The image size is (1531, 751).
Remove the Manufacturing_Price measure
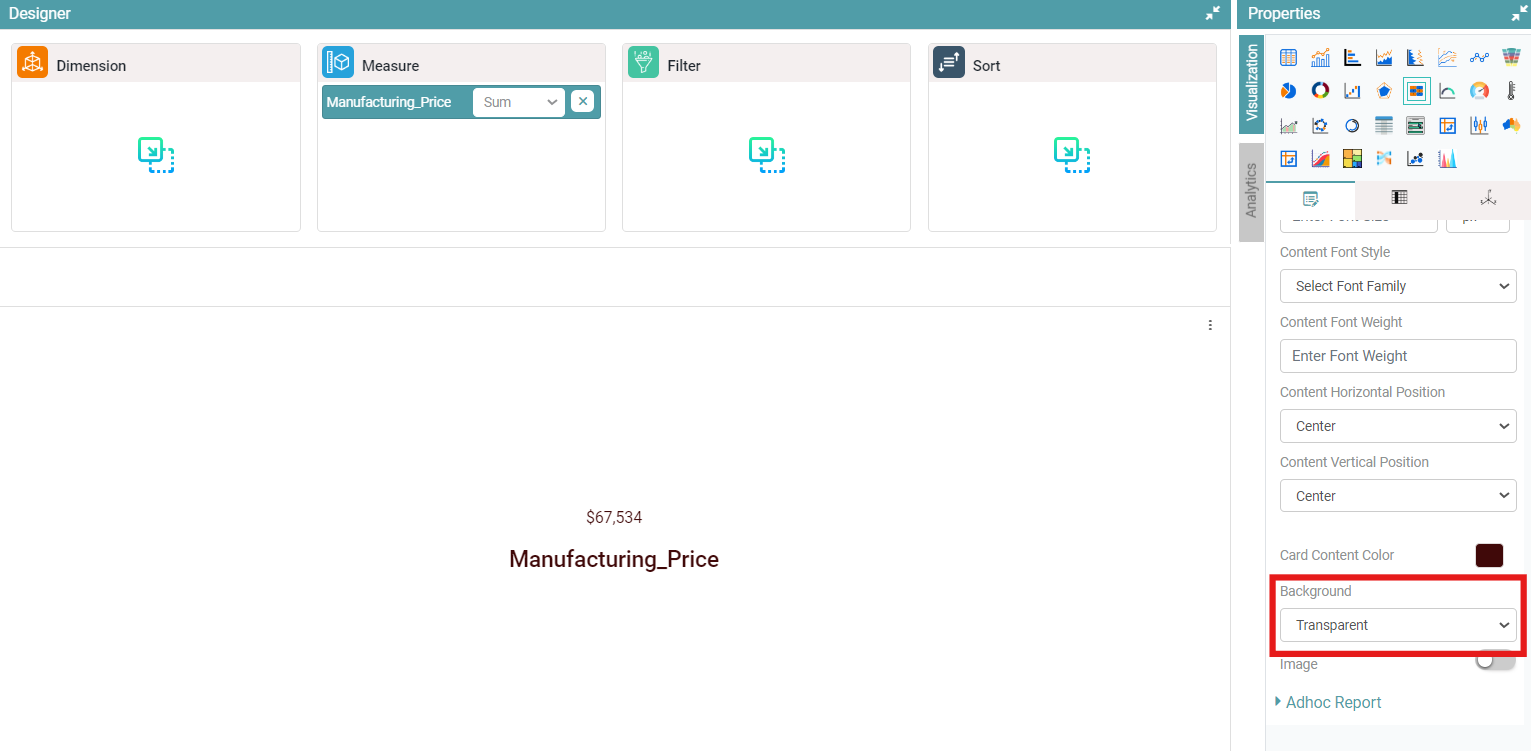(582, 101)
